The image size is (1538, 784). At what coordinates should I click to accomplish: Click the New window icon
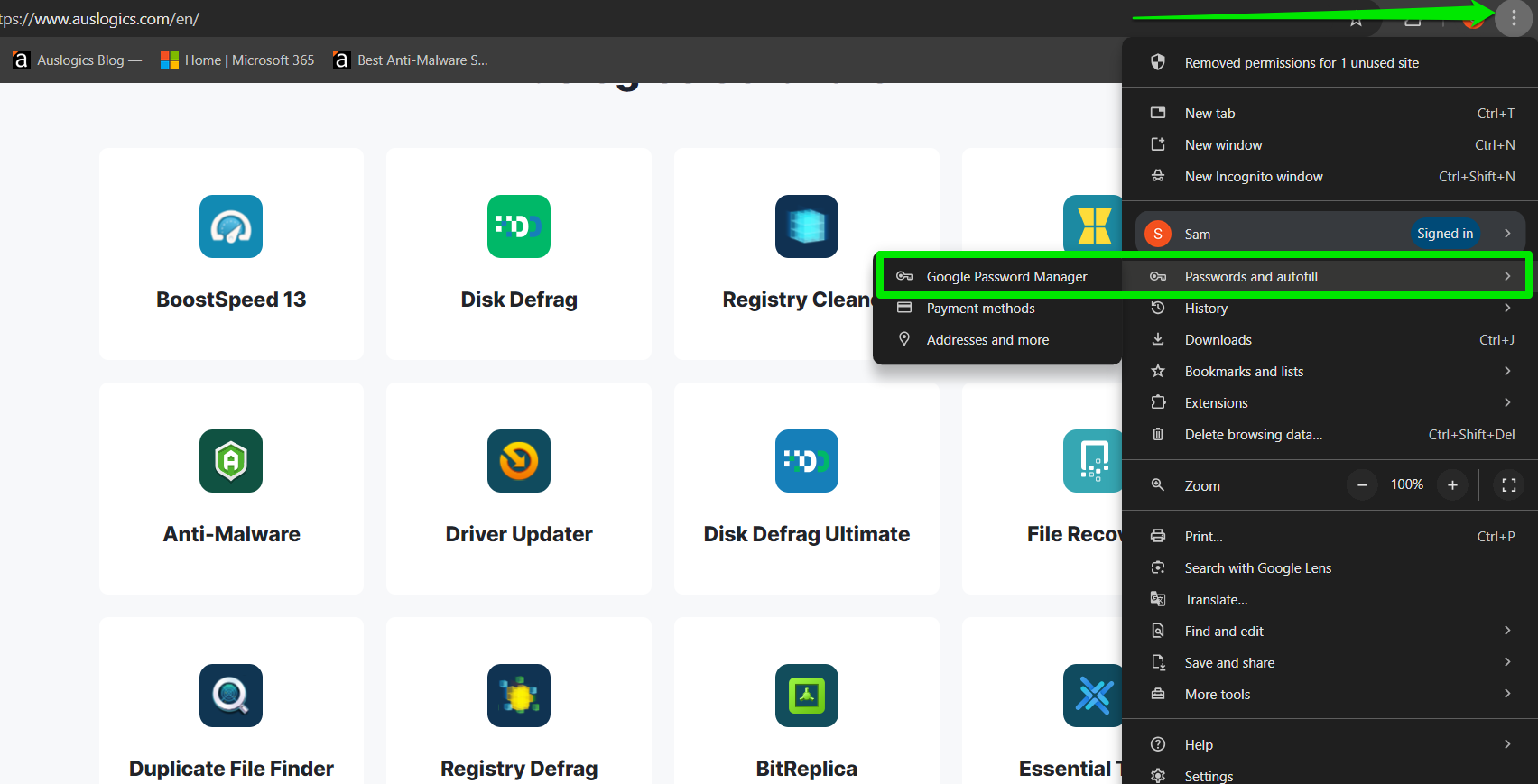coord(1158,144)
